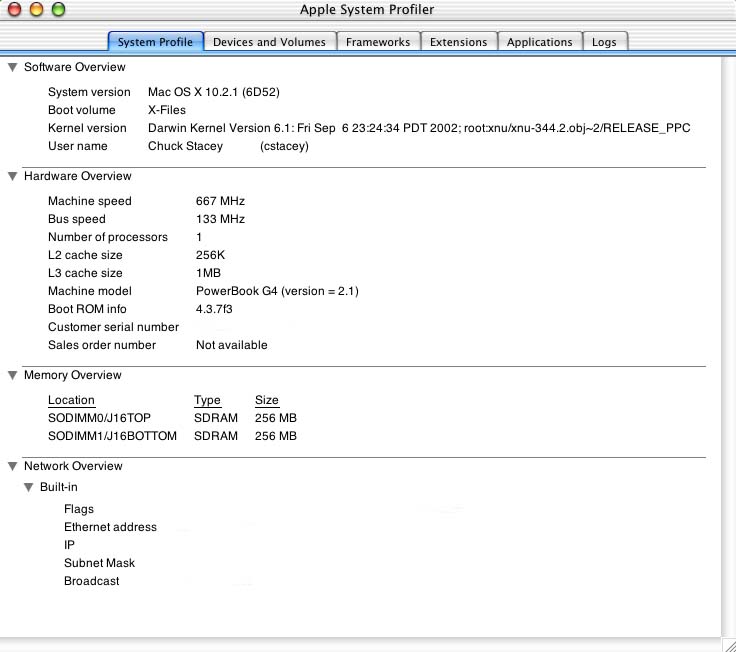Collapse the Built-in network triangle
736x652 pixels.
point(29,488)
